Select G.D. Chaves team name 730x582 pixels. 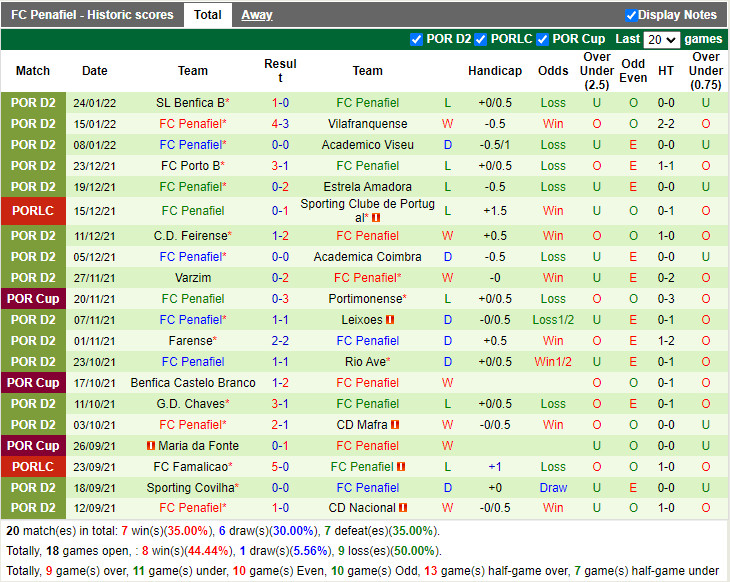(x=190, y=404)
